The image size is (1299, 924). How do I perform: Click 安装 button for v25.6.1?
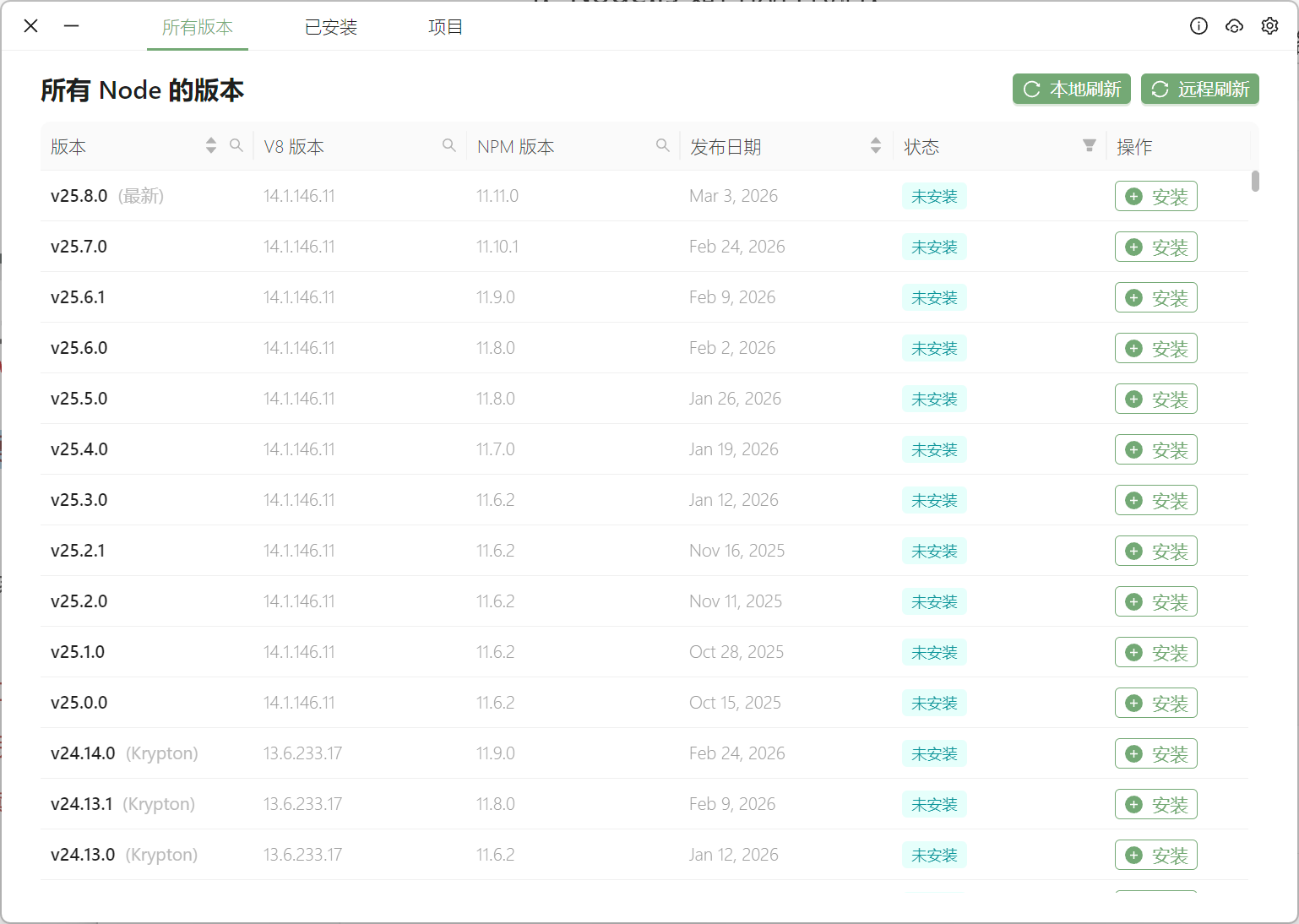(x=1156, y=297)
